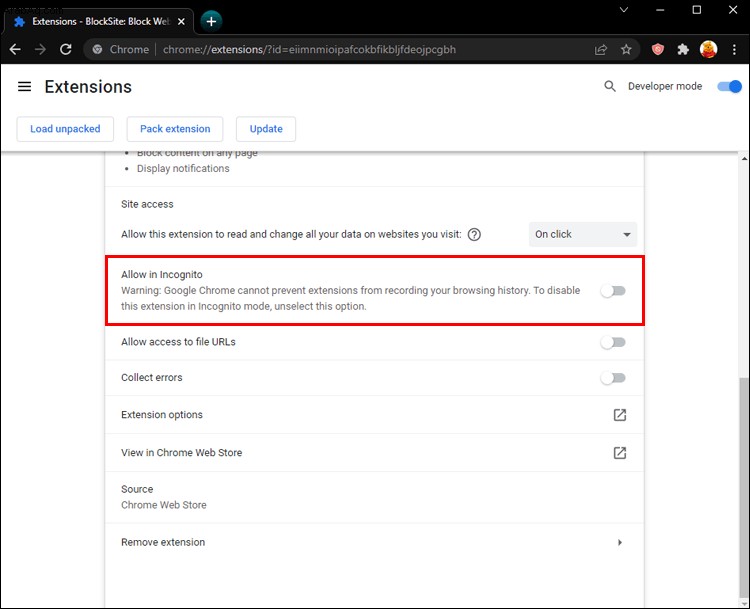Open Extension options external link icon
Viewport: 750px width, 609px height.
click(x=620, y=415)
